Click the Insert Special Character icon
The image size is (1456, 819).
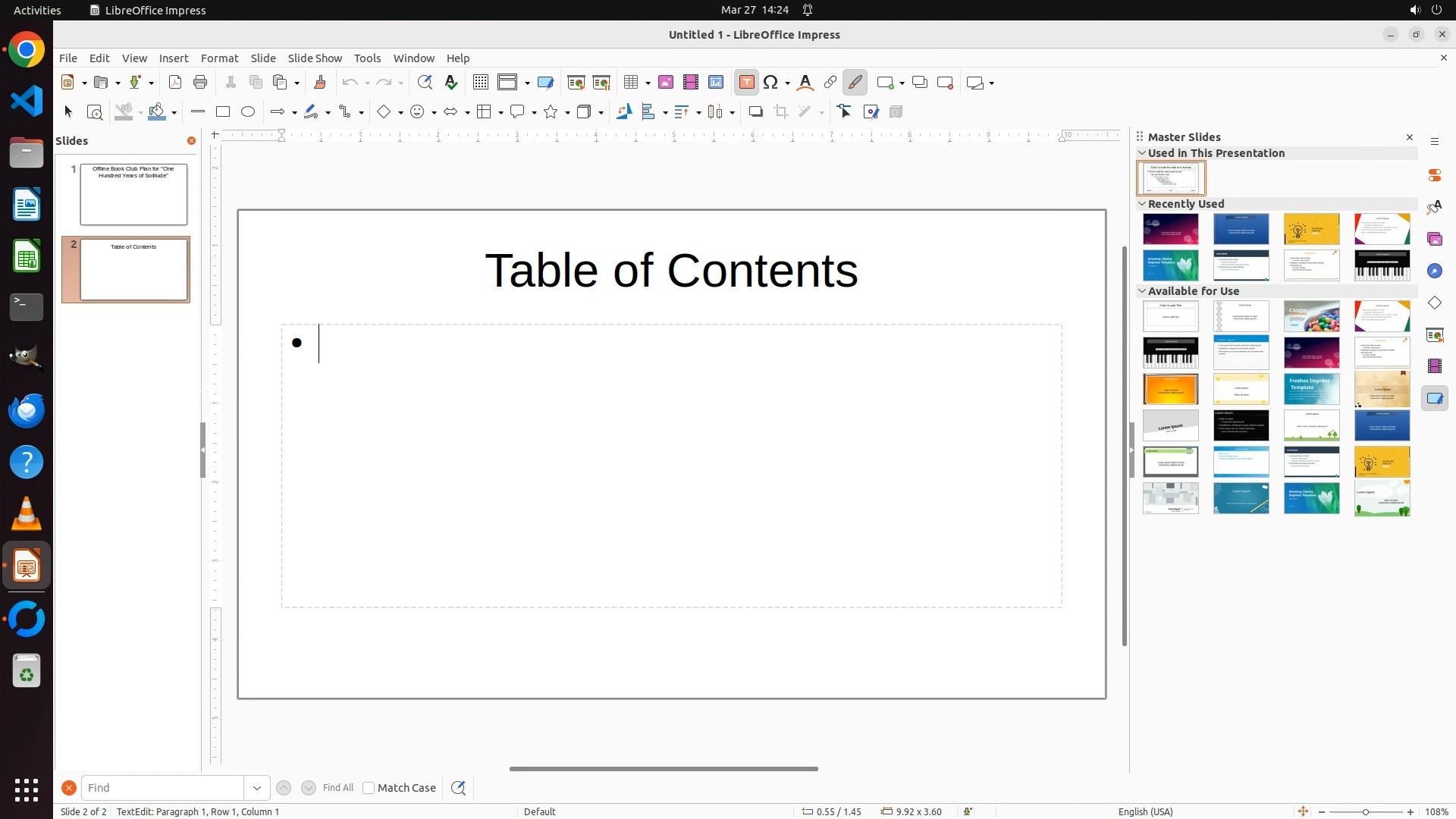tap(771, 83)
